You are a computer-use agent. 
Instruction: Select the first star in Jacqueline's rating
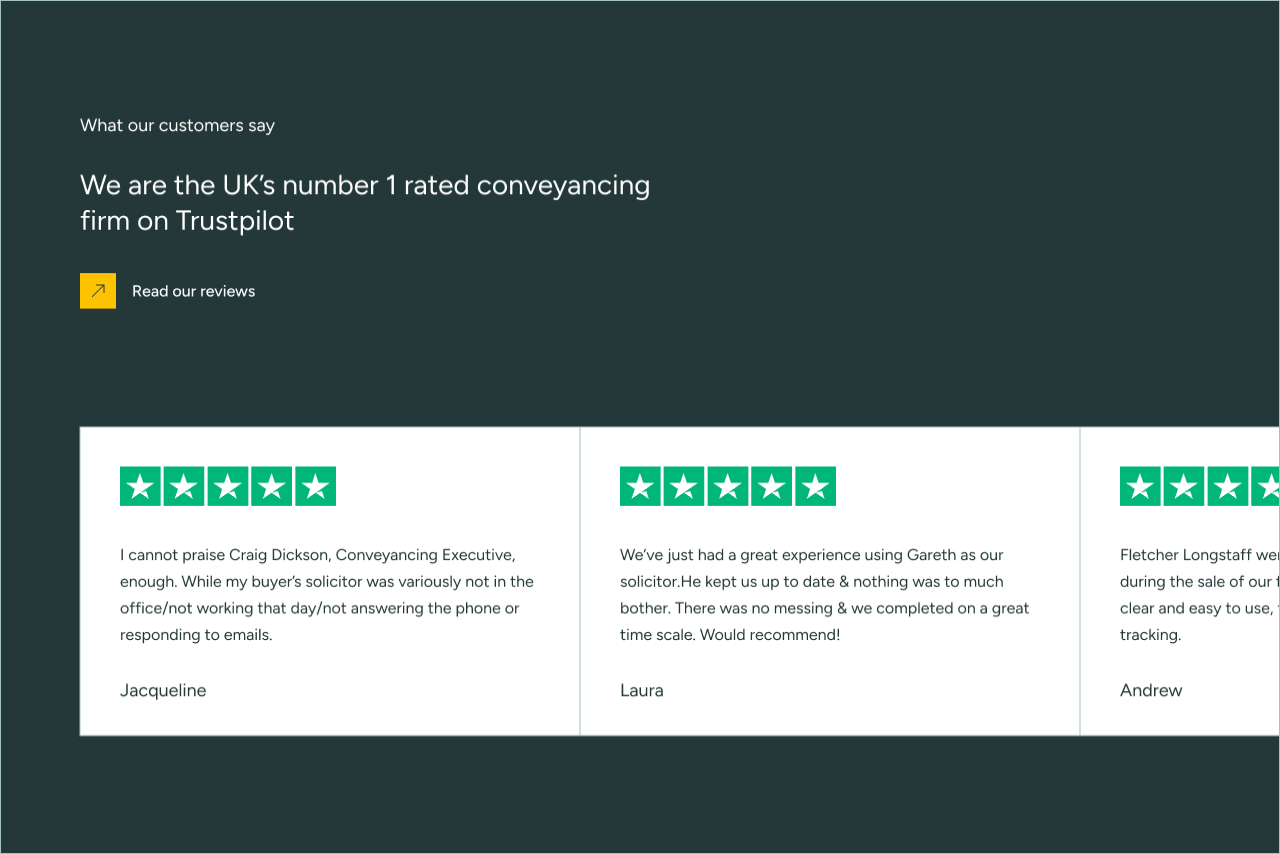[140, 486]
